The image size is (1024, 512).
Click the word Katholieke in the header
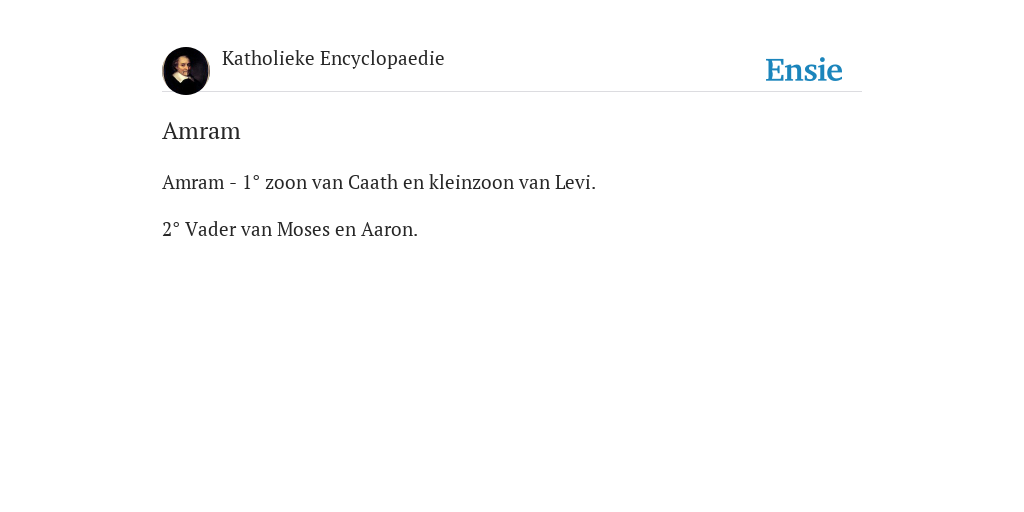pos(268,58)
